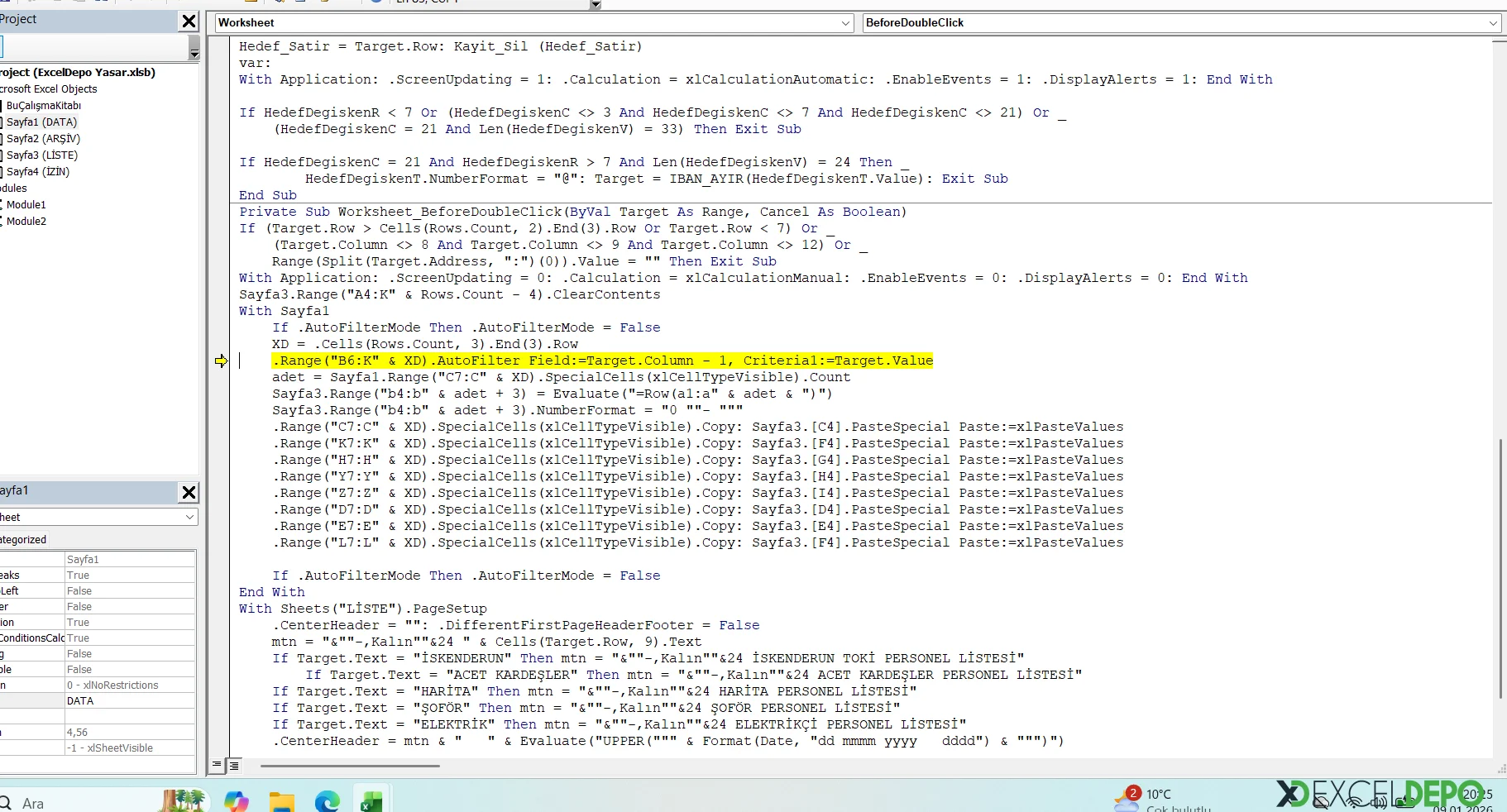Switch to Full Module View
Viewport: 1507px width, 812px height.
point(234,766)
